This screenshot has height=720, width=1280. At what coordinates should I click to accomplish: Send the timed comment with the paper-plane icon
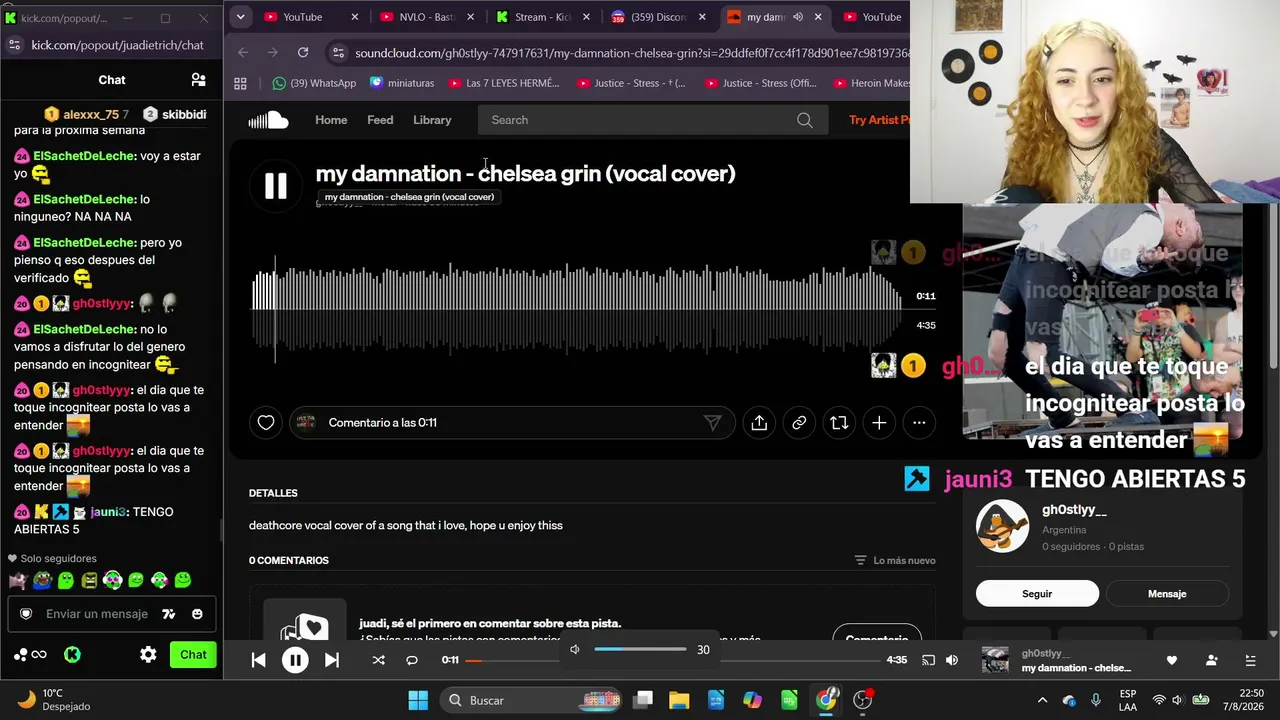pyautogui.click(x=713, y=423)
